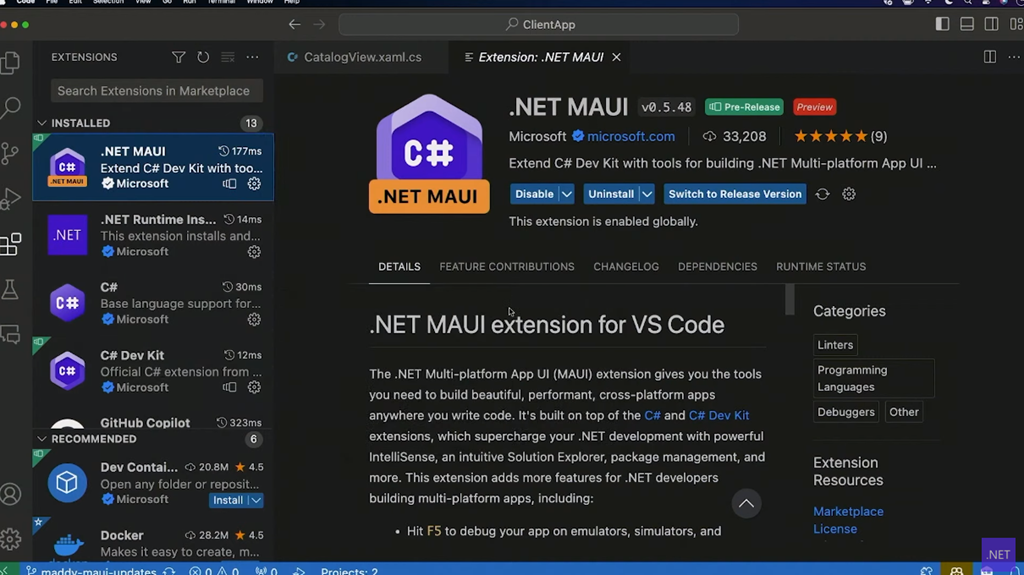Toggle the secondary side bar layout
The width and height of the screenshot is (1024, 575).
991,24
